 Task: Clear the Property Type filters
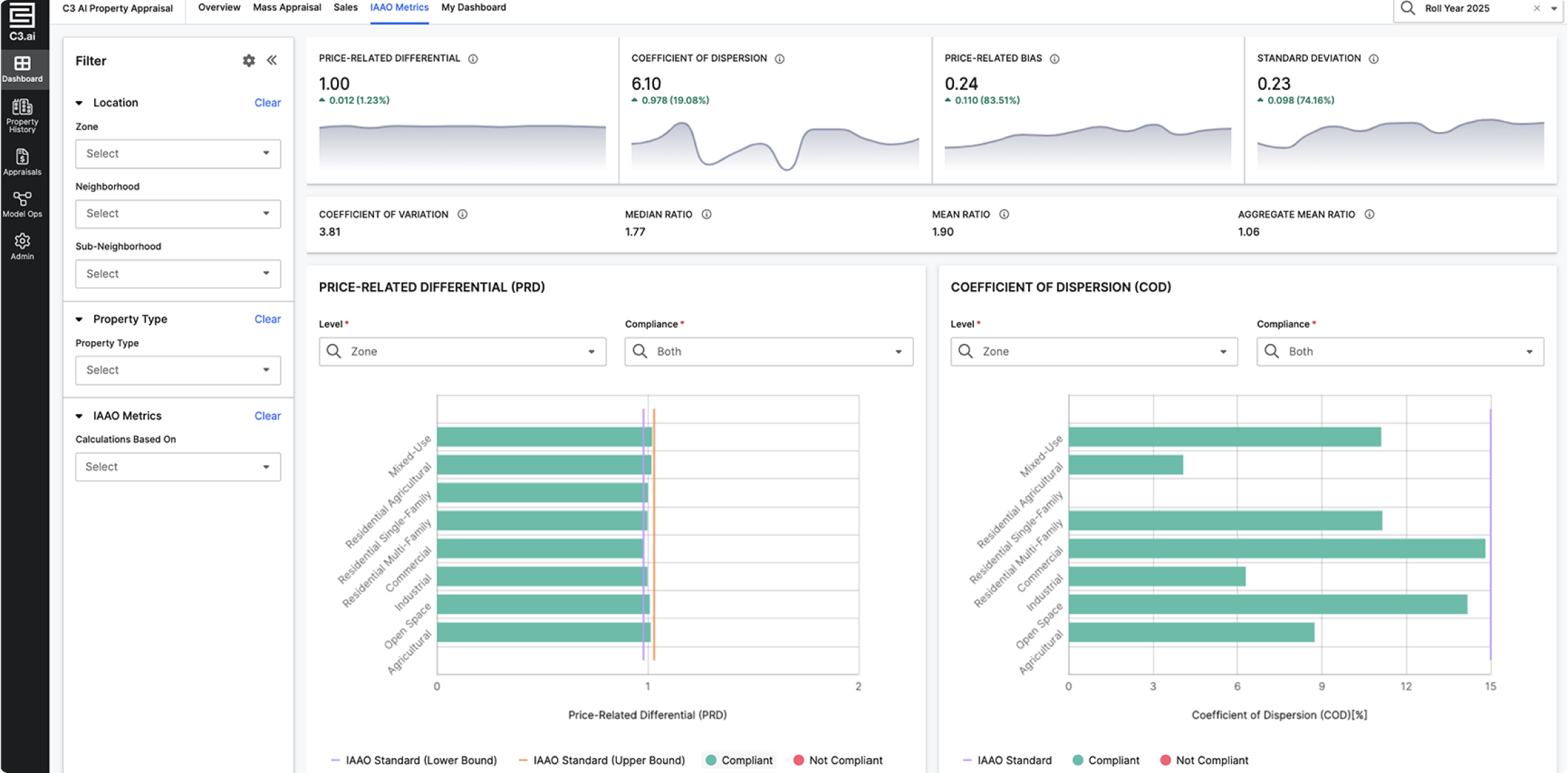pyautogui.click(x=268, y=319)
